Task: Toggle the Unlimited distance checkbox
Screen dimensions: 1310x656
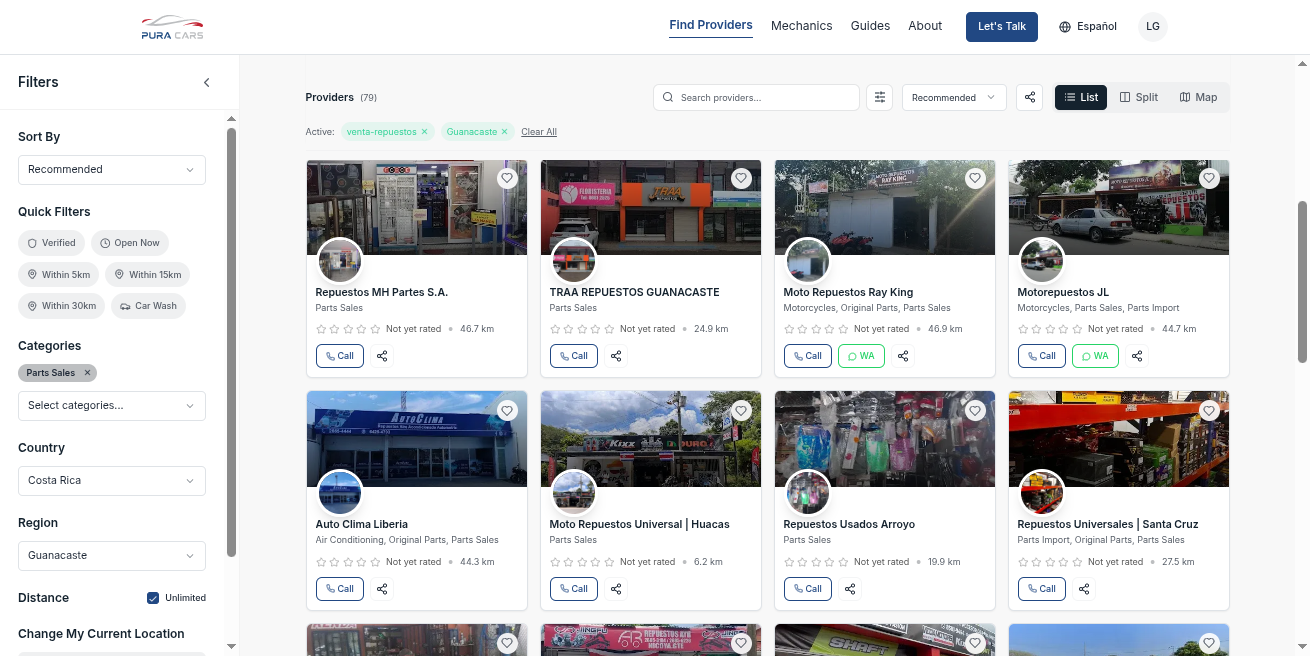Action: pos(153,598)
